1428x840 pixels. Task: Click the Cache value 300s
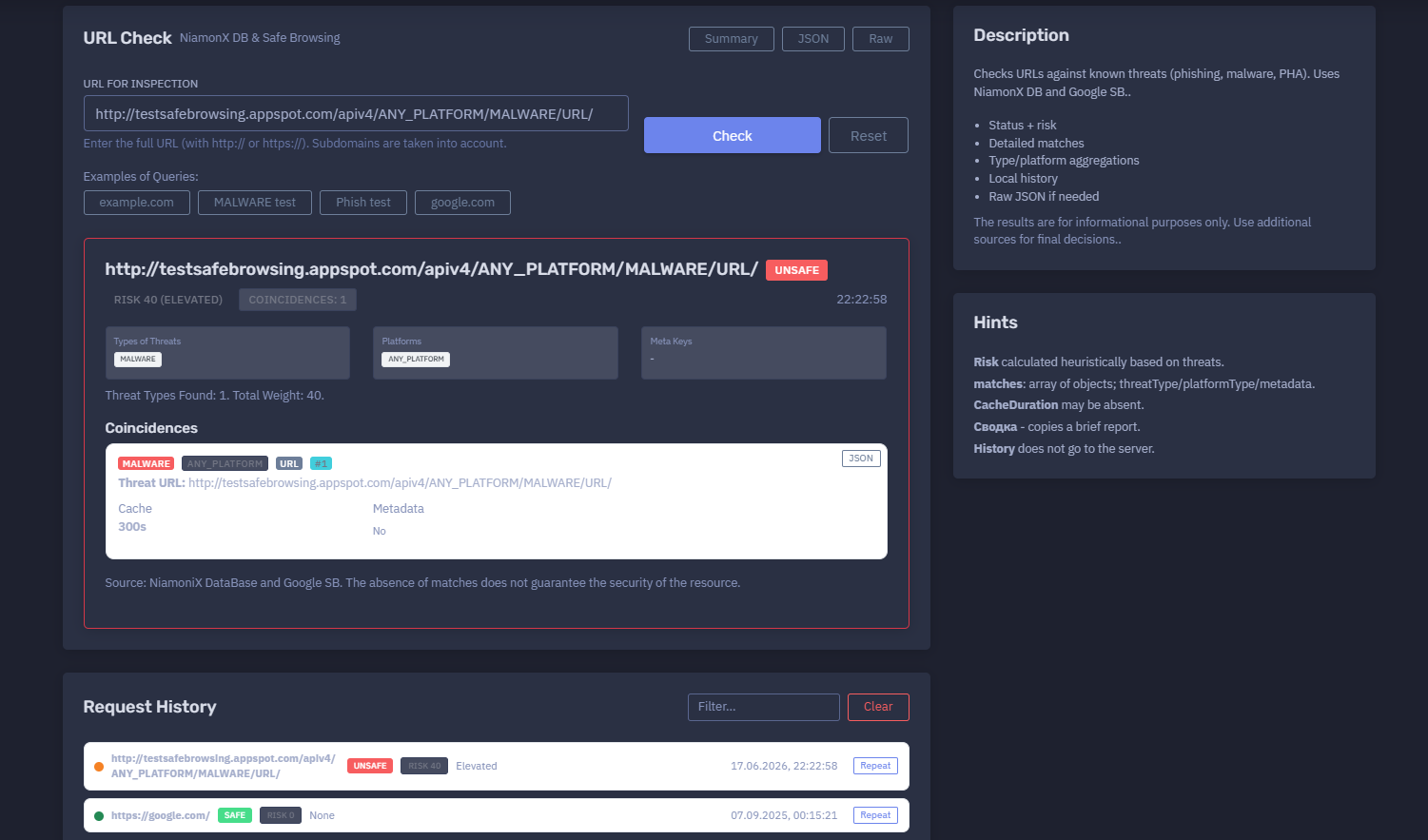point(132,527)
